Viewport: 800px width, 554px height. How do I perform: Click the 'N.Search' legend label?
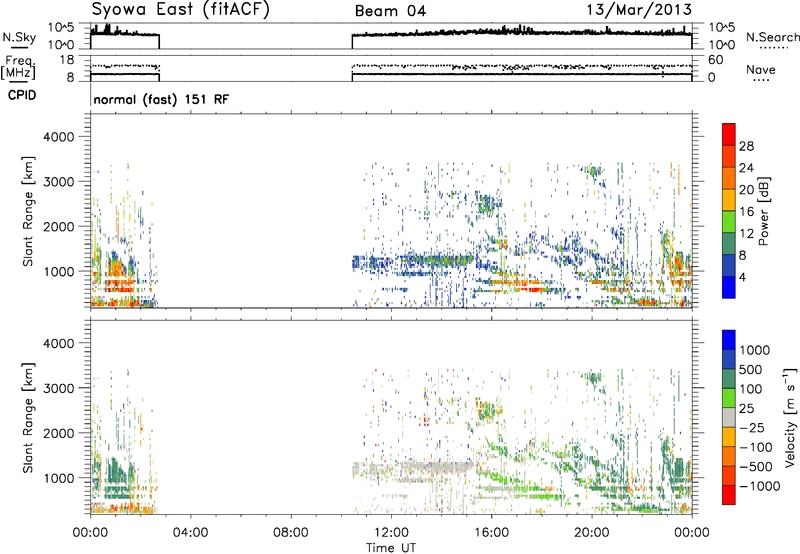tap(773, 37)
